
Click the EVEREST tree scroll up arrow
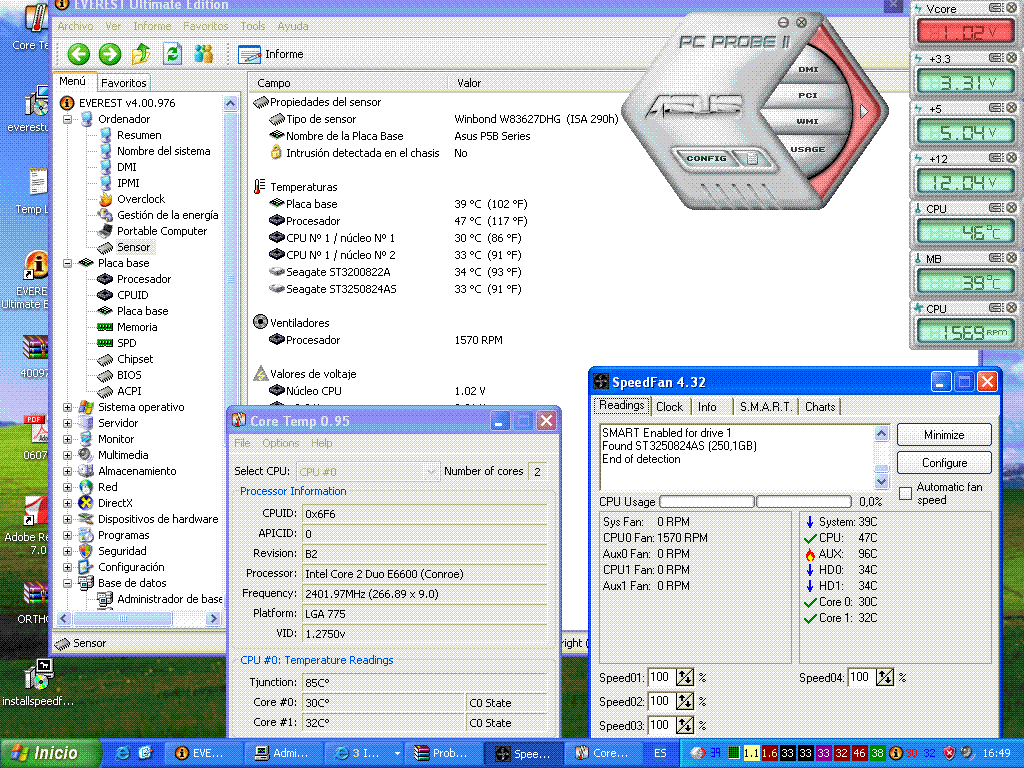230,103
